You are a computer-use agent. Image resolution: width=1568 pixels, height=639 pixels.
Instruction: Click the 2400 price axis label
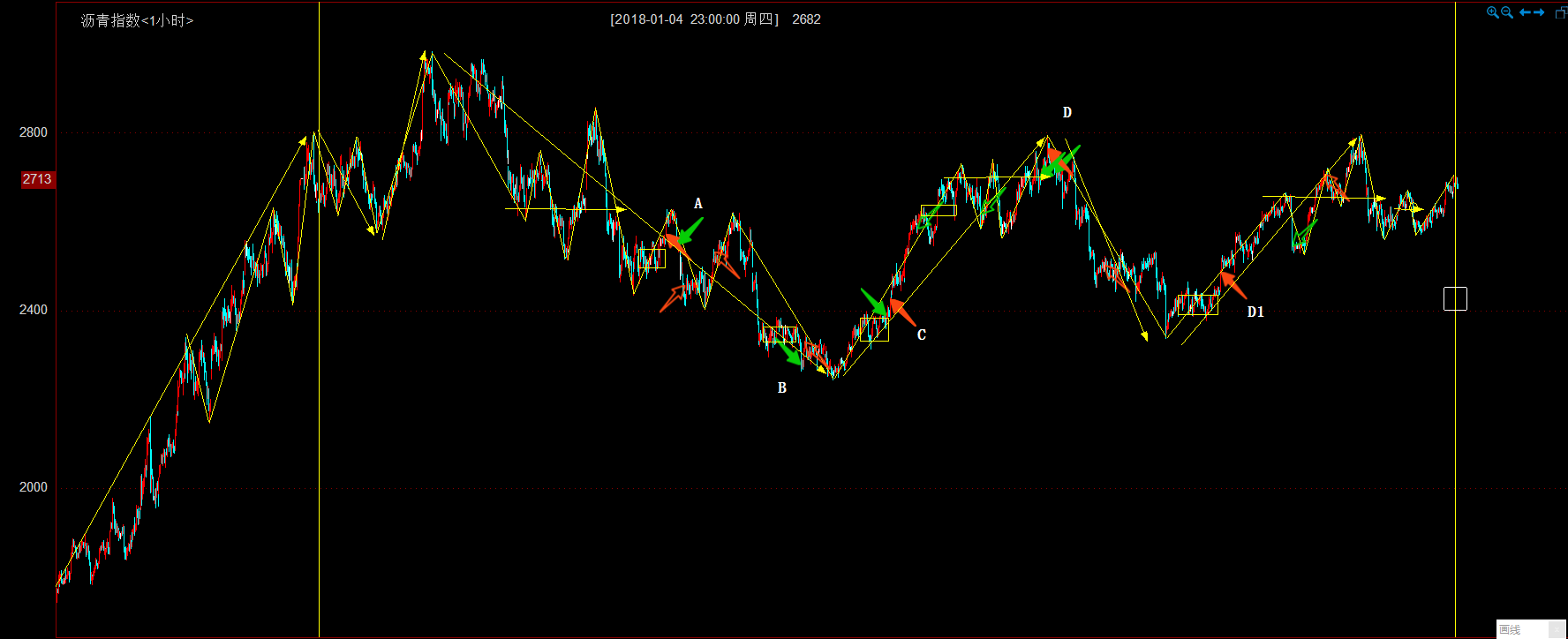coord(34,310)
